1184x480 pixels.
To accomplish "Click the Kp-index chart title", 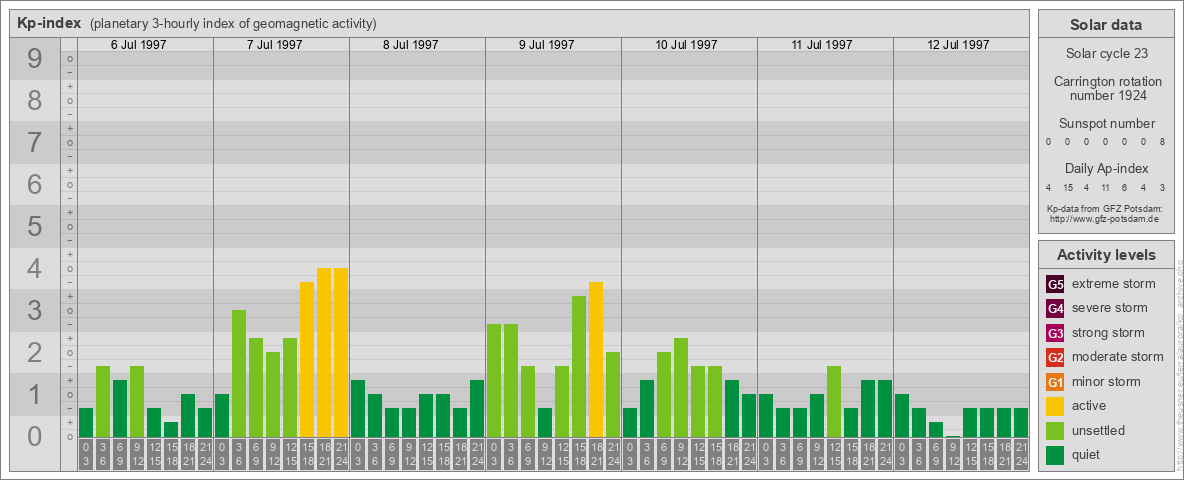I will click(49, 23).
